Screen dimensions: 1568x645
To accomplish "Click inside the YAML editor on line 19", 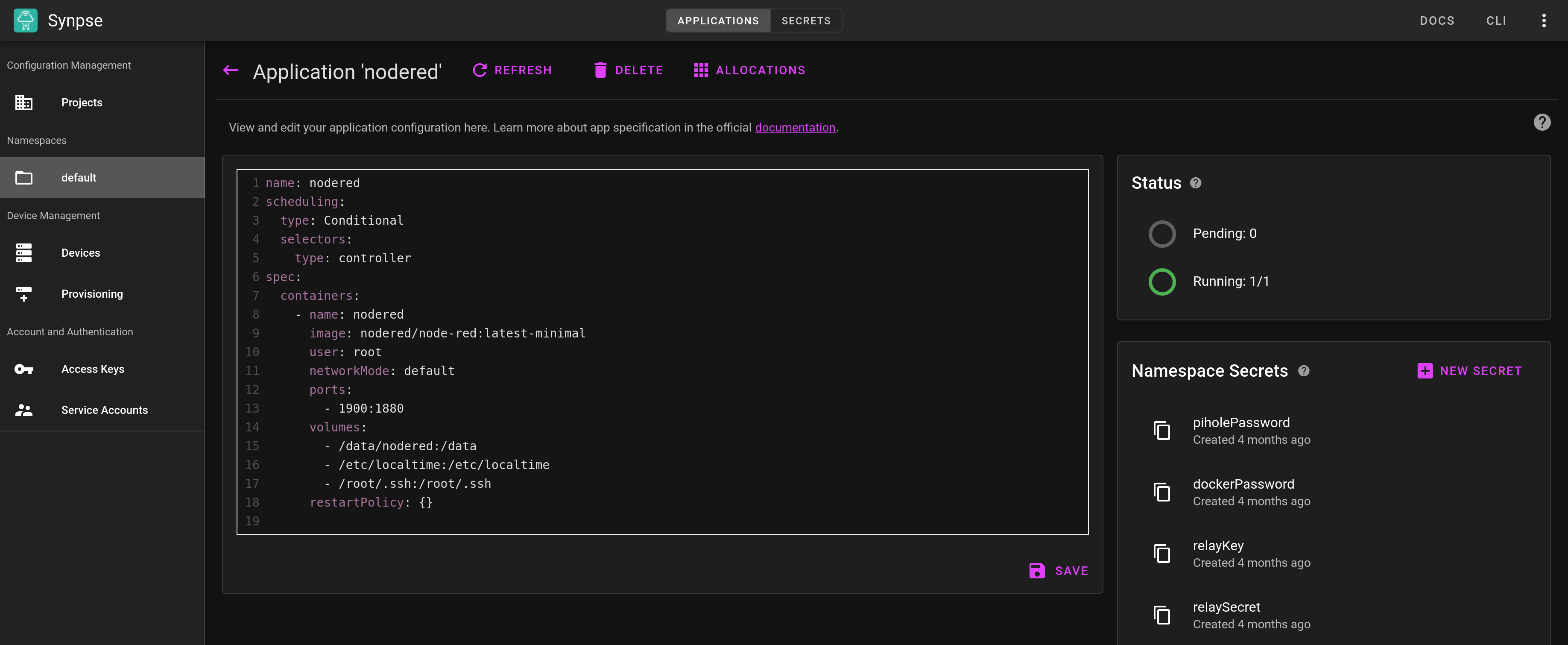I will pos(487,522).
